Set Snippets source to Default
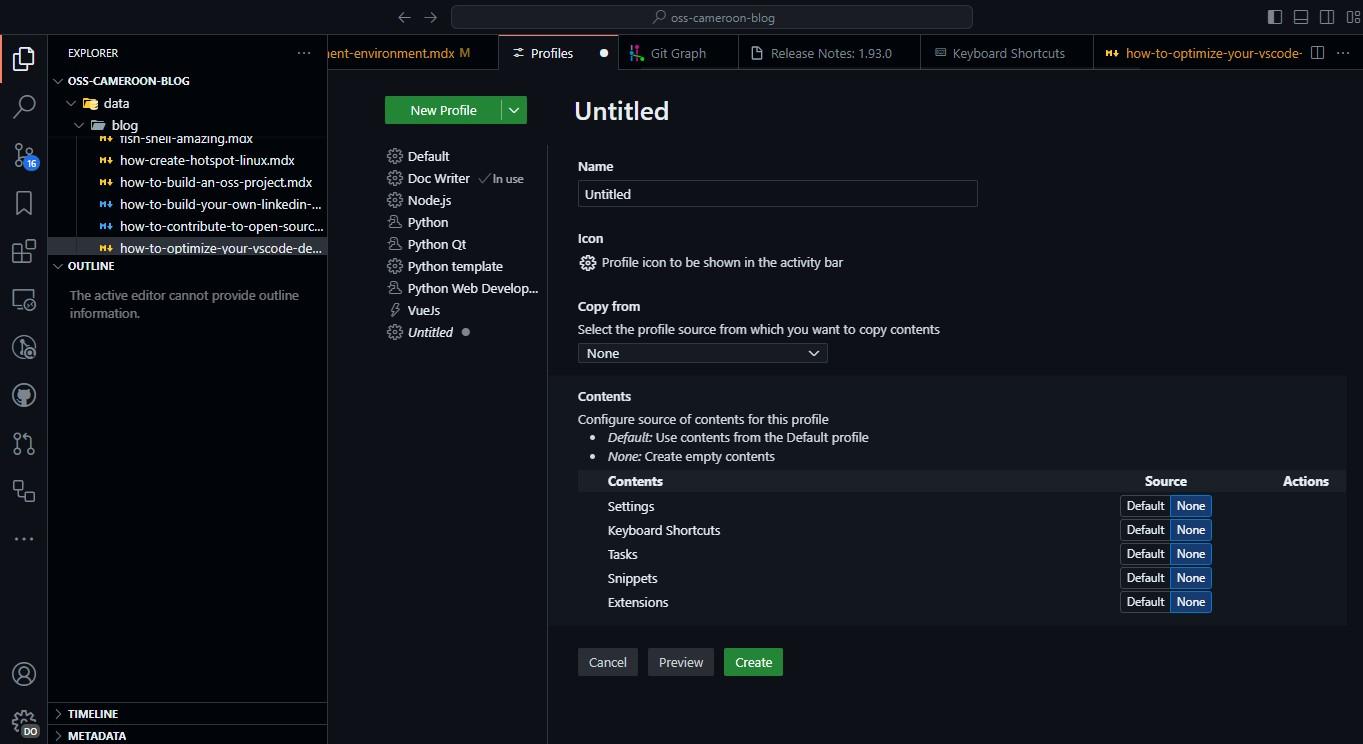Screen dimensions: 1363x744 pos(1145,578)
